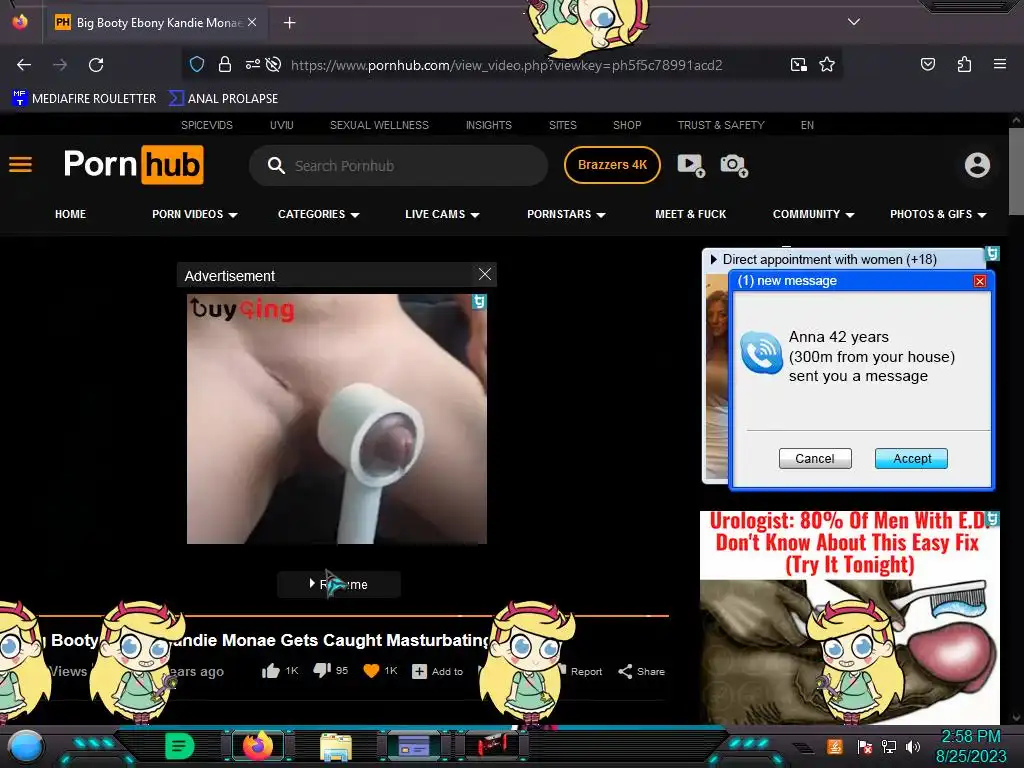Click the Pornhub logo
This screenshot has width=1024, height=768.
pos(133,165)
